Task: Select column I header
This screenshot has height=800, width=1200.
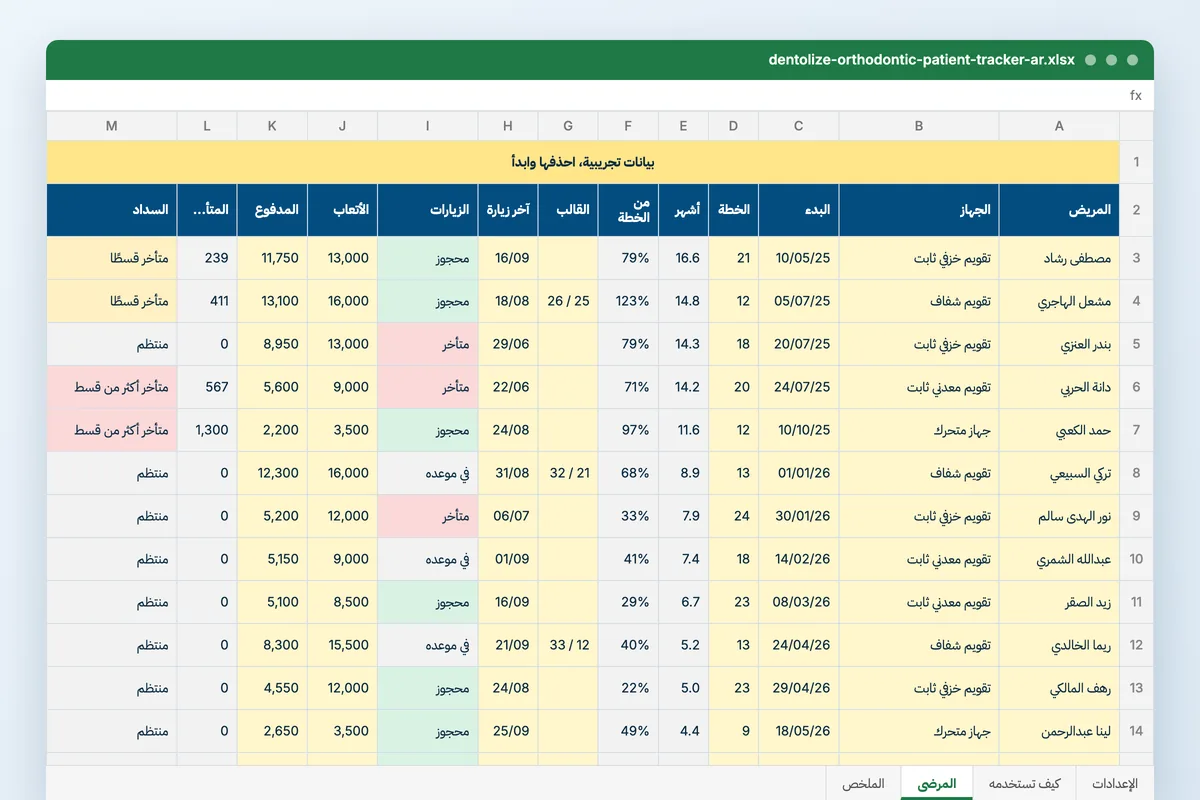Action: [x=428, y=126]
